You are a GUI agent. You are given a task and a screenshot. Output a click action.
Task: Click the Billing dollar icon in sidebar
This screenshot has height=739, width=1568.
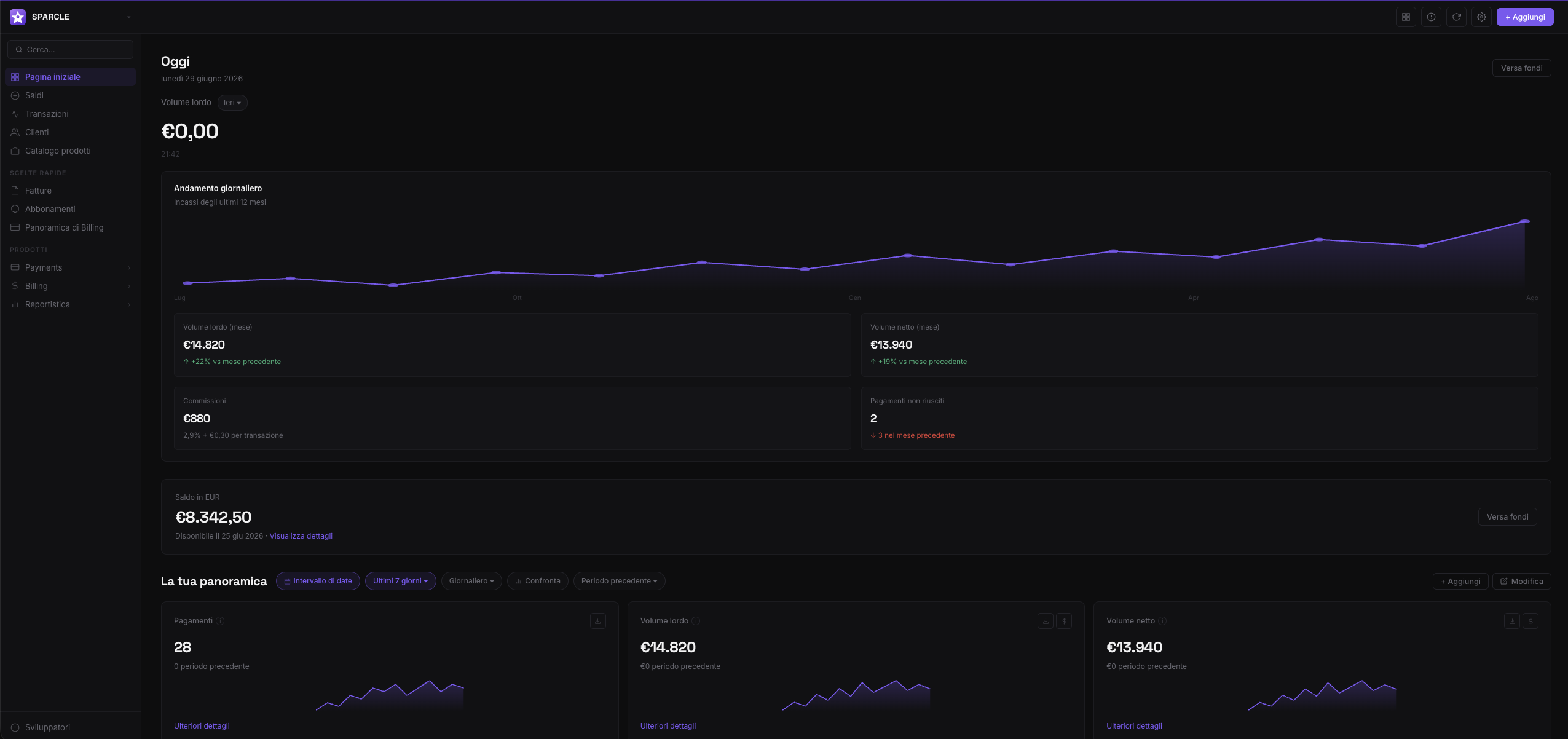coord(15,286)
